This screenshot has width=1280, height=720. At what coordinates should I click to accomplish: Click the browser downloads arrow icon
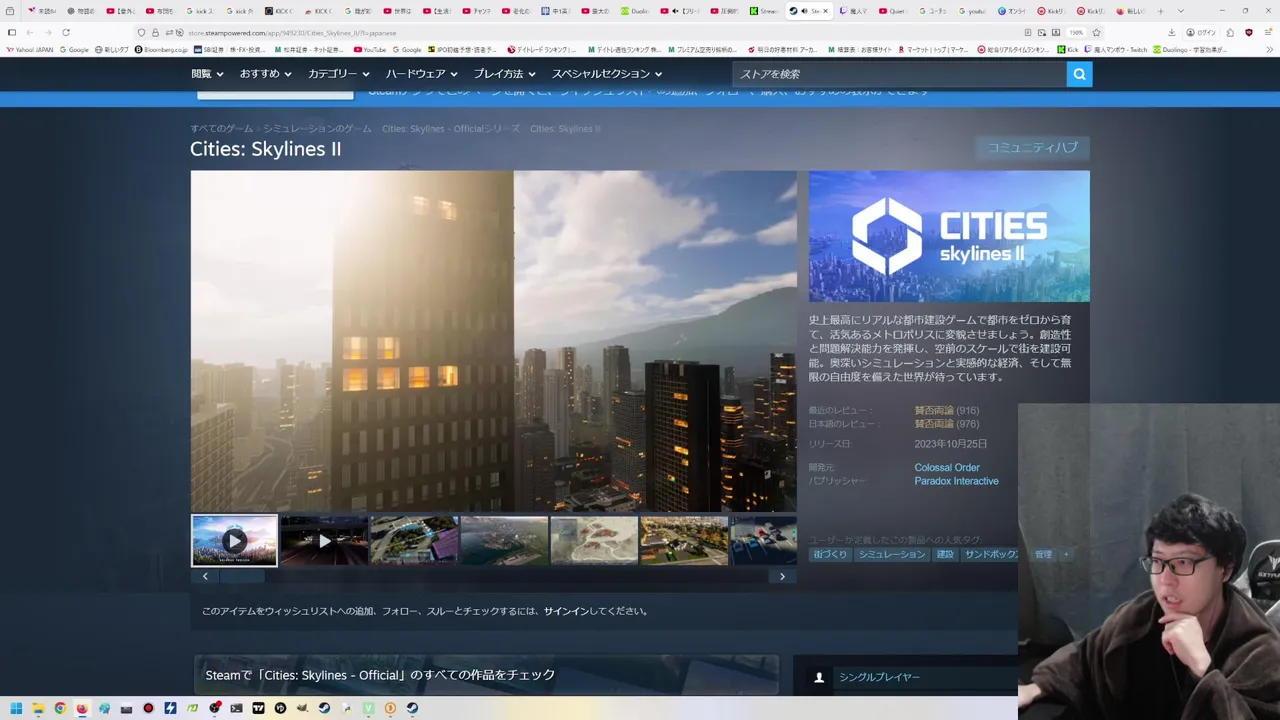click(1172, 32)
